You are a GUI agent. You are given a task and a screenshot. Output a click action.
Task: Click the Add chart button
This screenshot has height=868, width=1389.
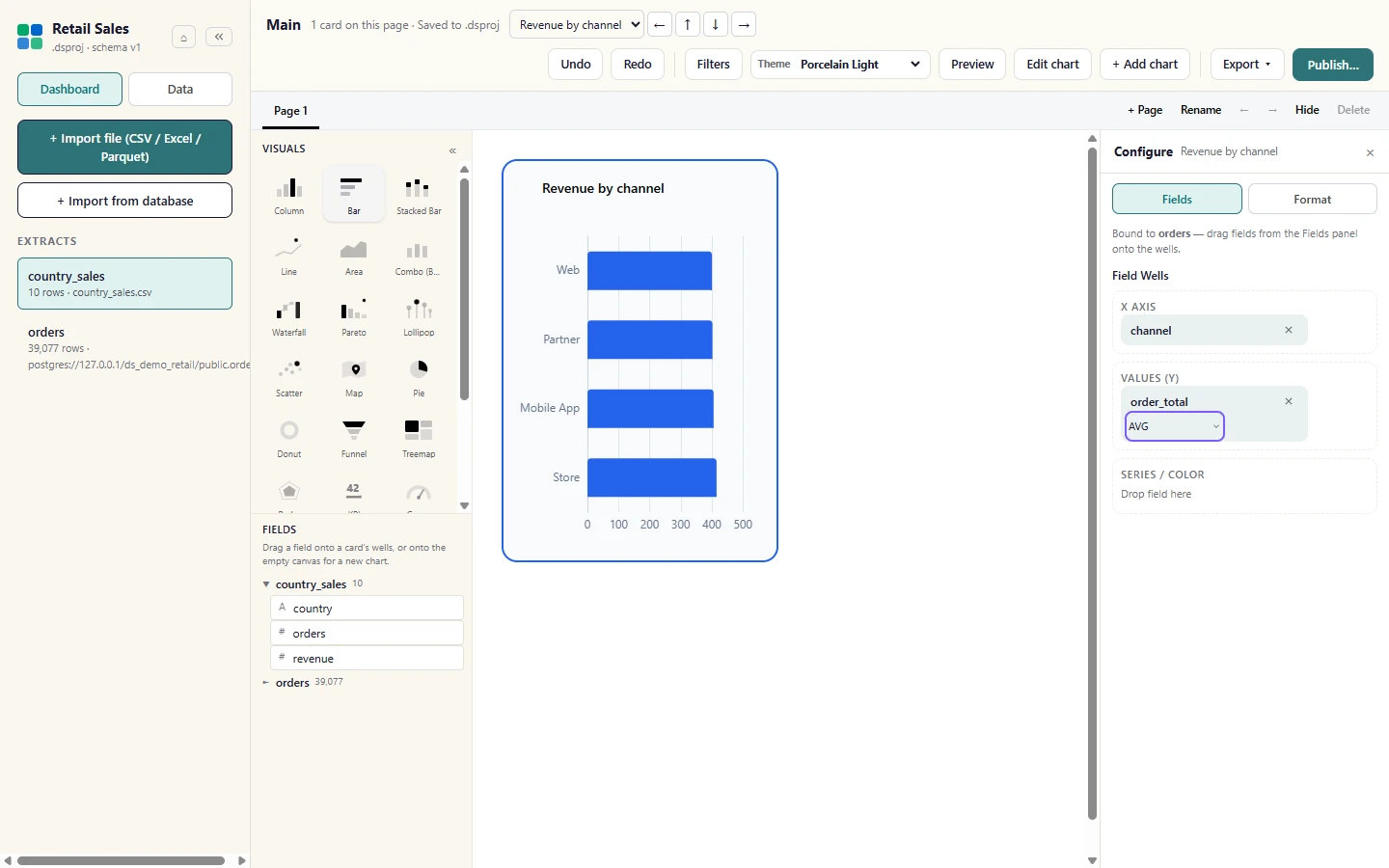coord(1145,65)
